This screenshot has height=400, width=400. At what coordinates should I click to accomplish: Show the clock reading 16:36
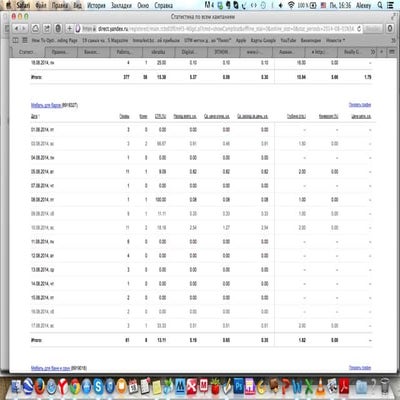click(x=341, y=5)
